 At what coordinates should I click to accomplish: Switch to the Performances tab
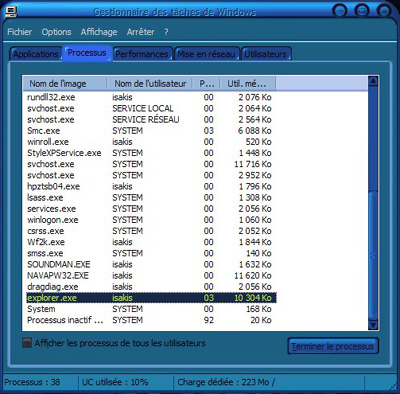142,54
